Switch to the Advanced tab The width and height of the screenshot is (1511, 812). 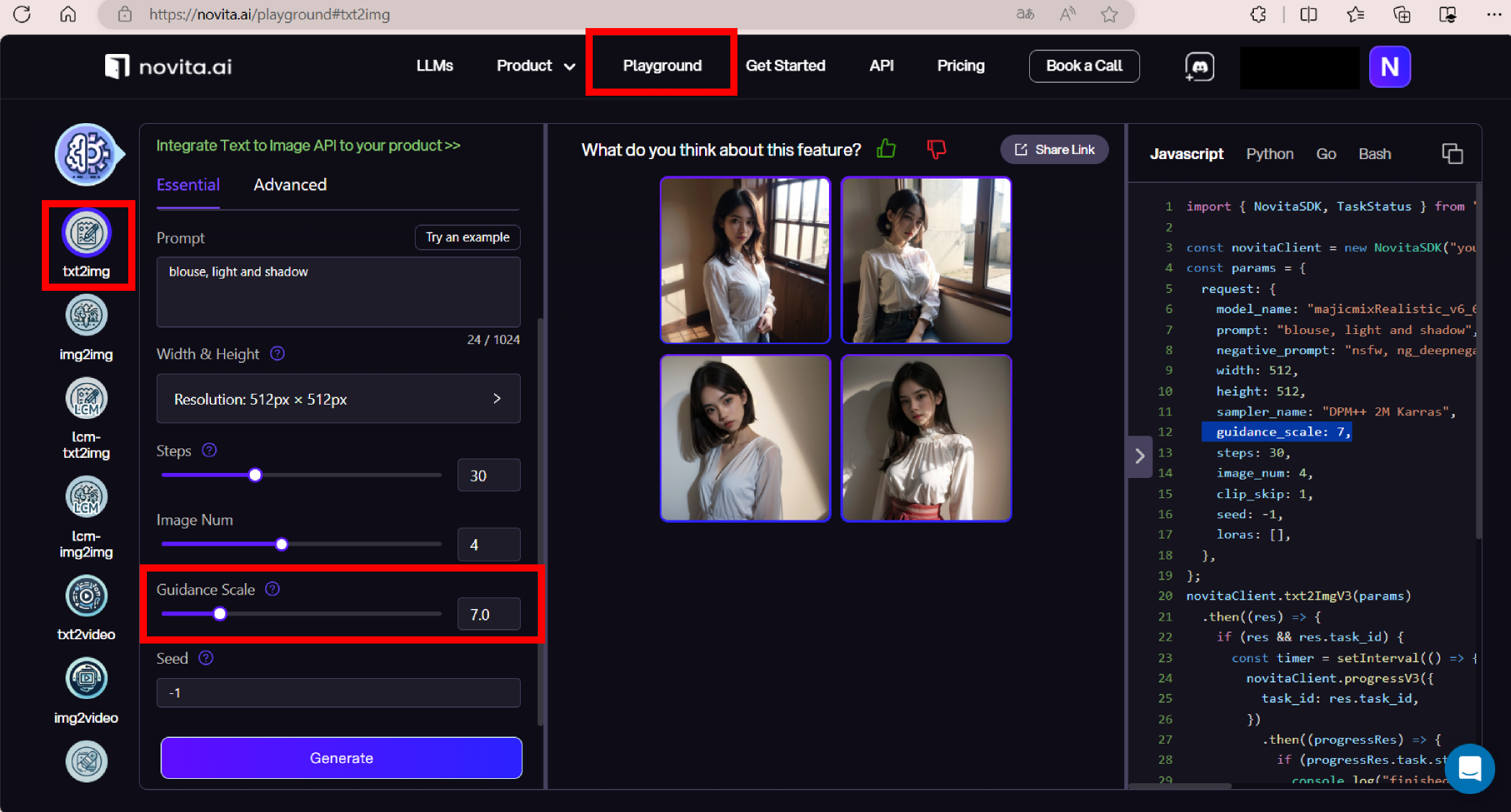pyautogui.click(x=290, y=185)
